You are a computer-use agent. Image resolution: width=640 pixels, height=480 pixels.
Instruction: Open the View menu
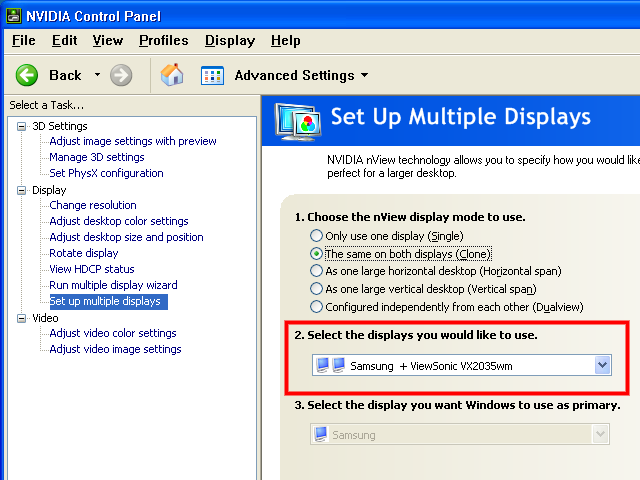click(108, 40)
